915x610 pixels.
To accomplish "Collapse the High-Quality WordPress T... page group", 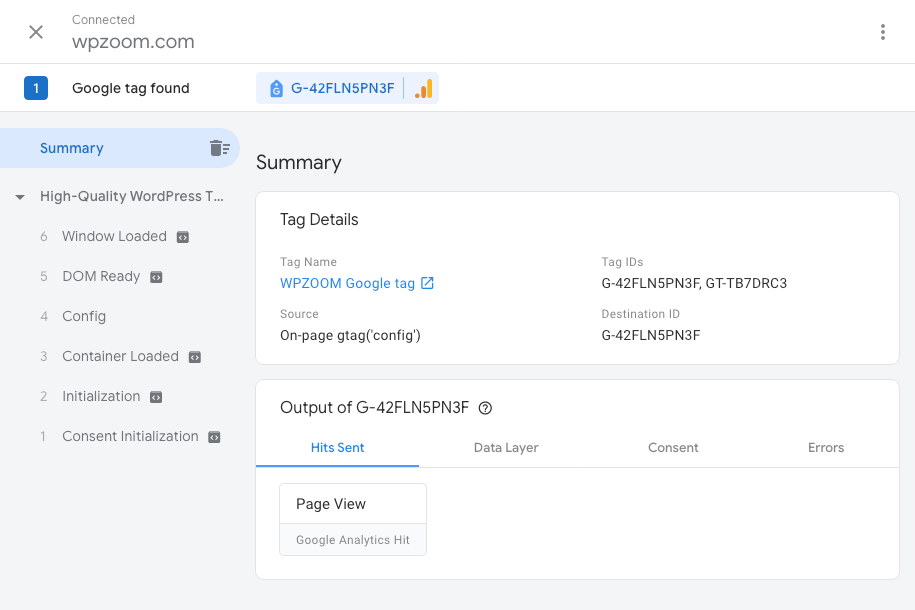I will click(x=20, y=197).
